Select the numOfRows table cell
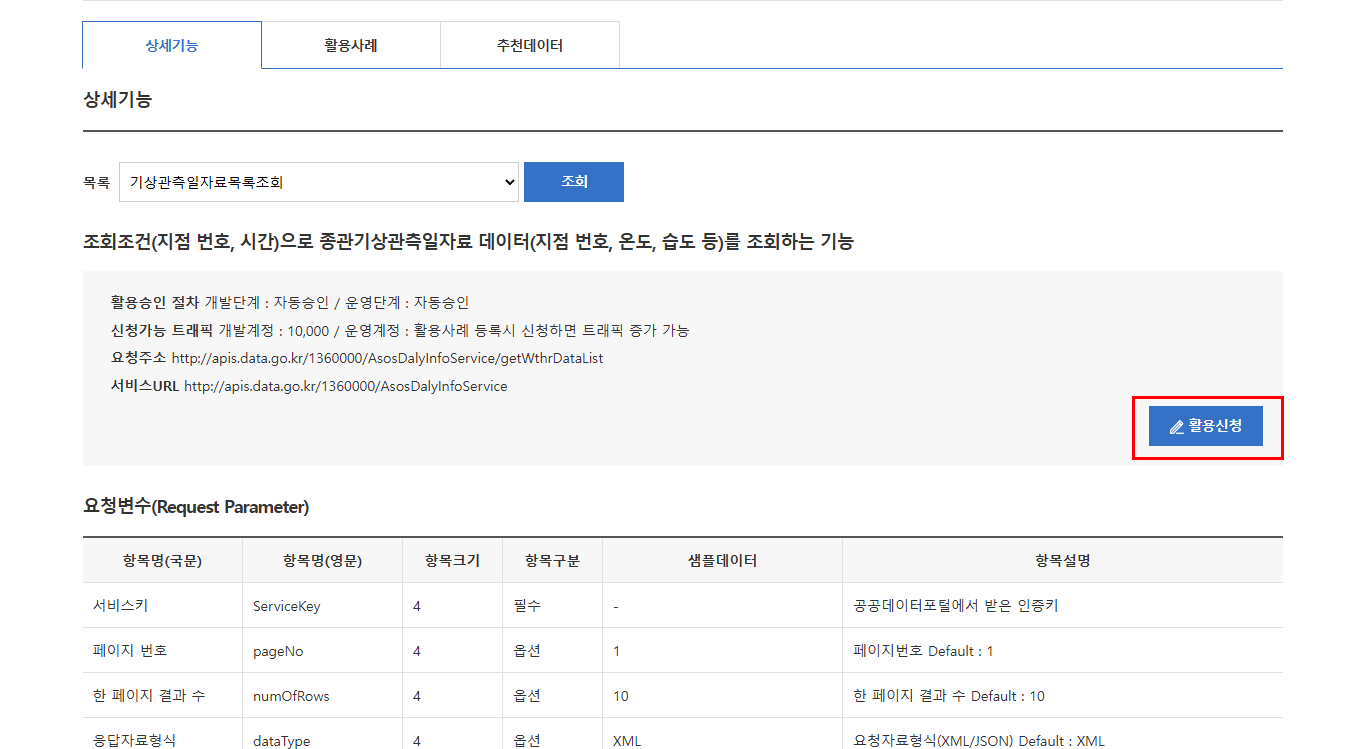 pyautogui.click(x=322, y=696)
